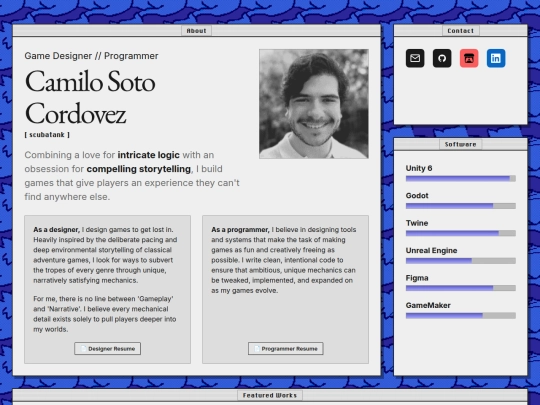Image resolution: width=540 pixels, height=405 pixels.
Task: Click the As a designer, heading text
Action: [x=56, y=230]
